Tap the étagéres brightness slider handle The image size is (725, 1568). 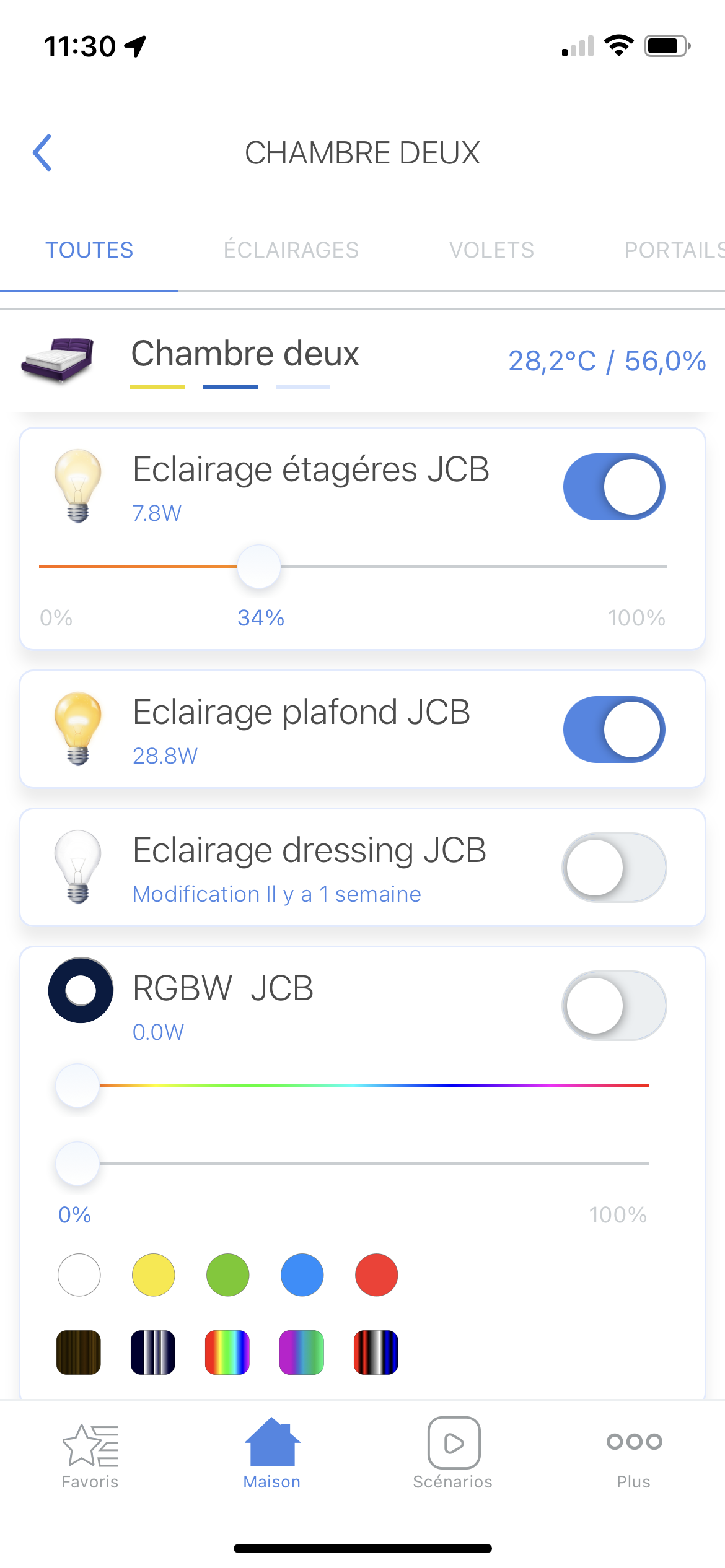coord(259,567)
